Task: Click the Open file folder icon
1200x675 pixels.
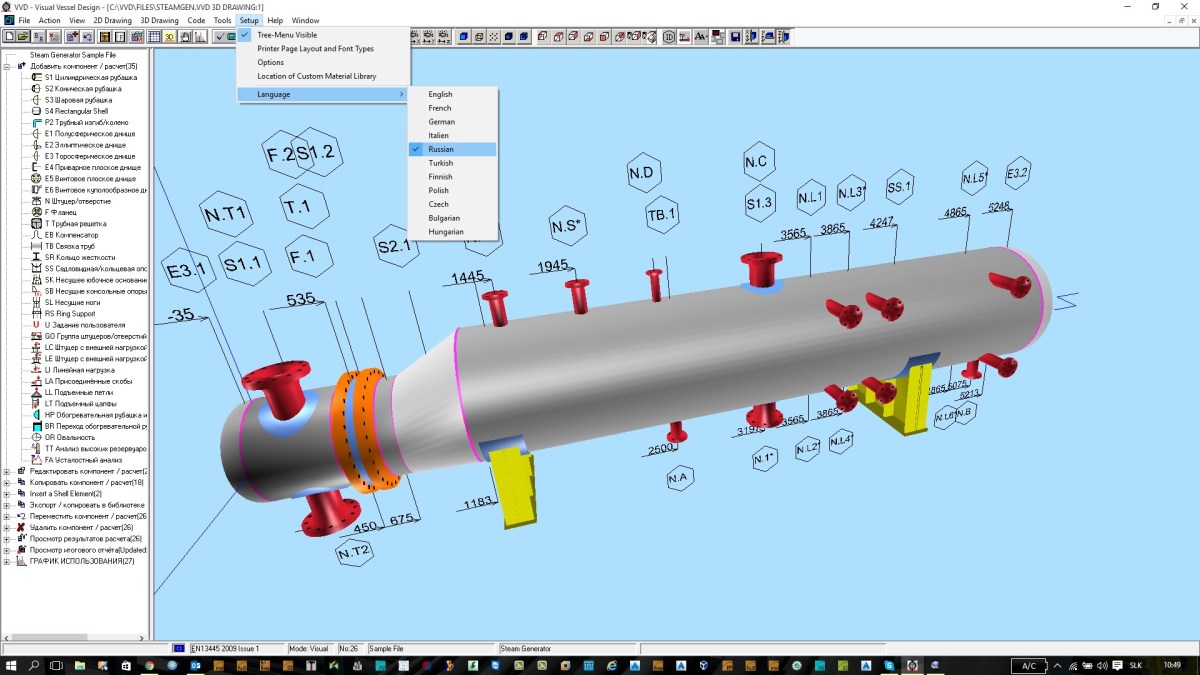Action: [22, 37]
